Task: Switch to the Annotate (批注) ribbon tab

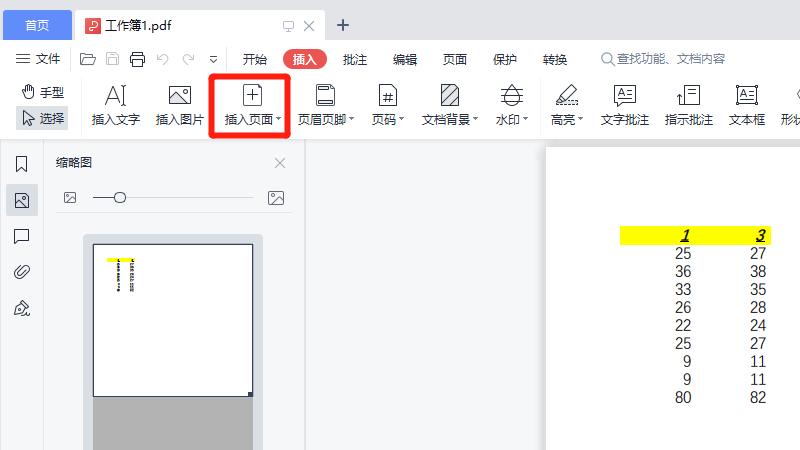Action: coord(355,59)
